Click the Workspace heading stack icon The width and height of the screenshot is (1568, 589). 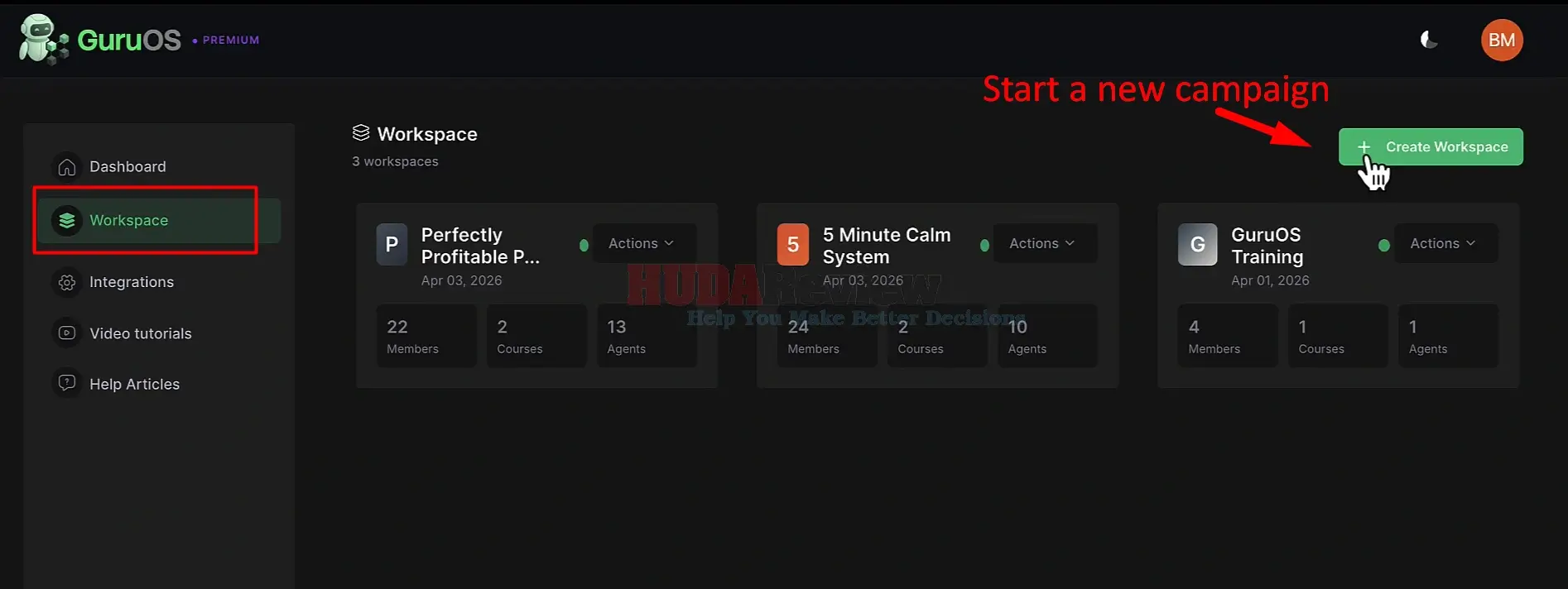click(361, 132)
